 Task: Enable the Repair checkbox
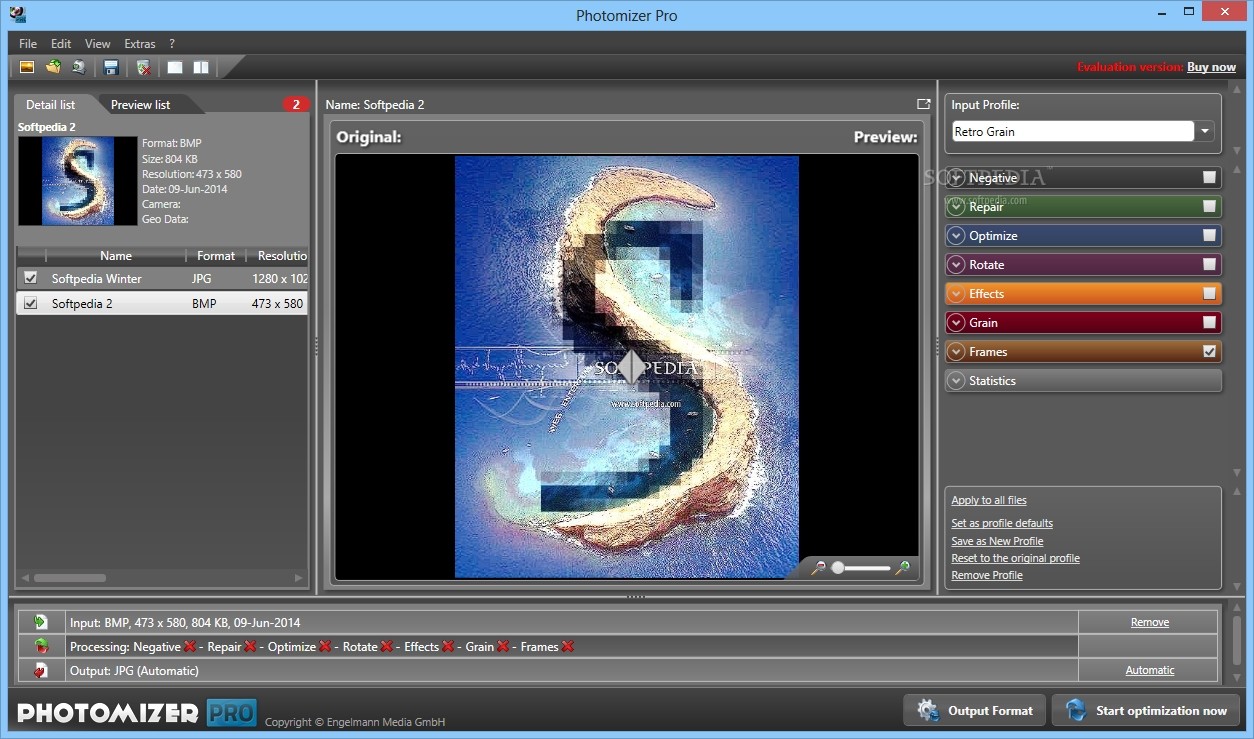click(1210, 207)
